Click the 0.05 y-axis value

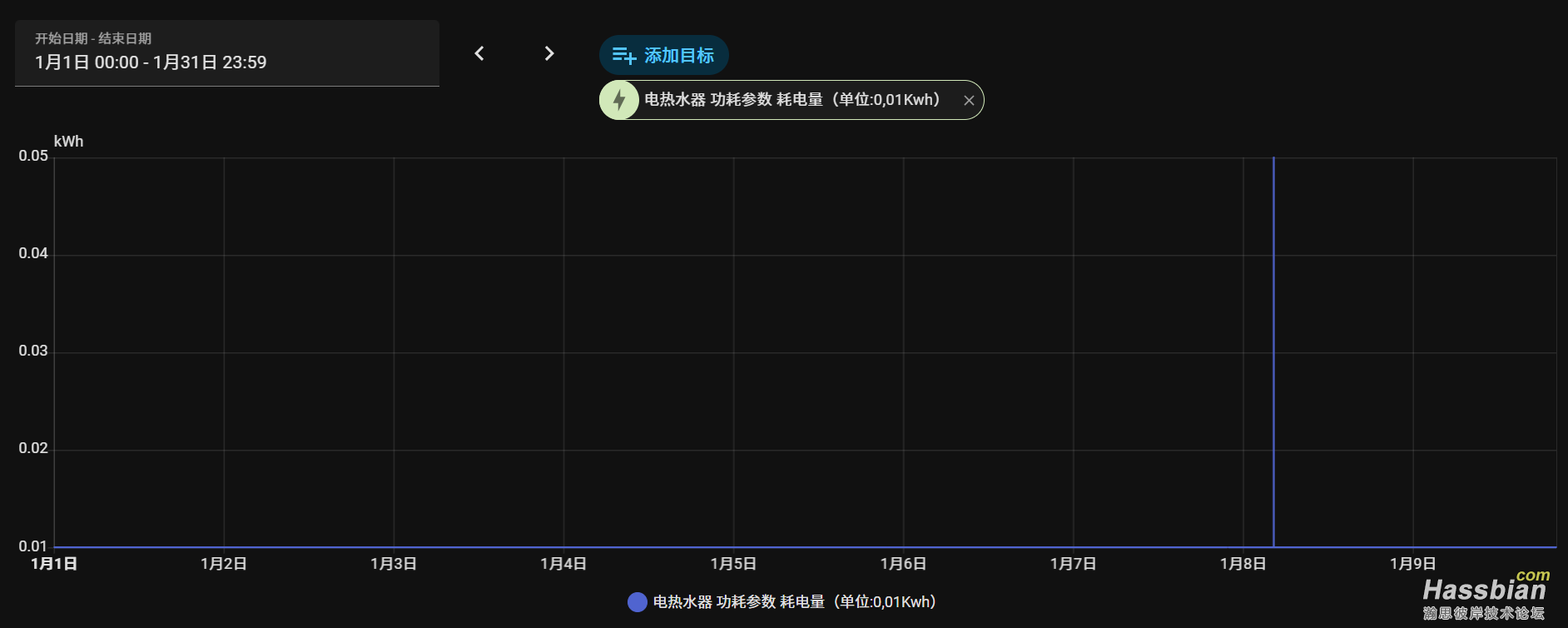[33, 156]
